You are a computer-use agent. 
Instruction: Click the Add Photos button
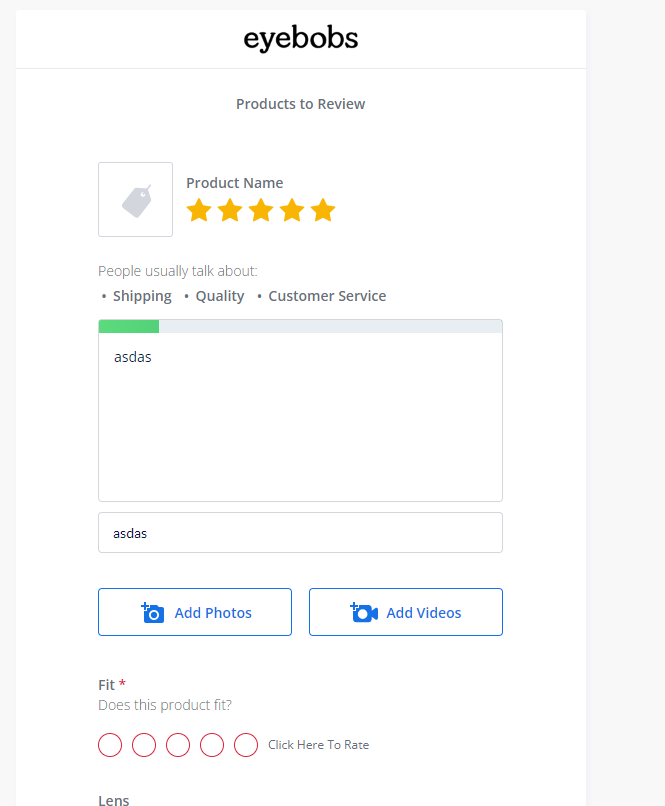pyautogui.click(x=195, y=612)
